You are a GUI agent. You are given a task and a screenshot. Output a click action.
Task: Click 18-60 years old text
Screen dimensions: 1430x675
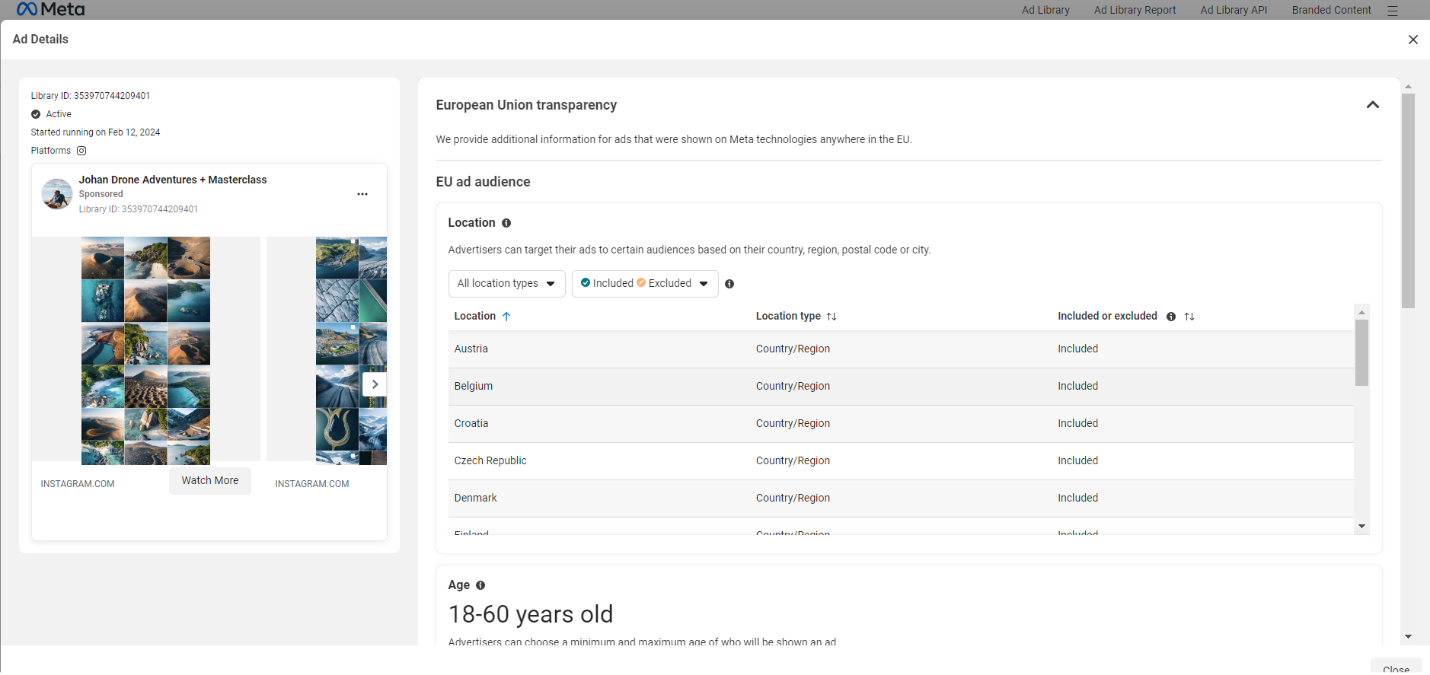531,614
